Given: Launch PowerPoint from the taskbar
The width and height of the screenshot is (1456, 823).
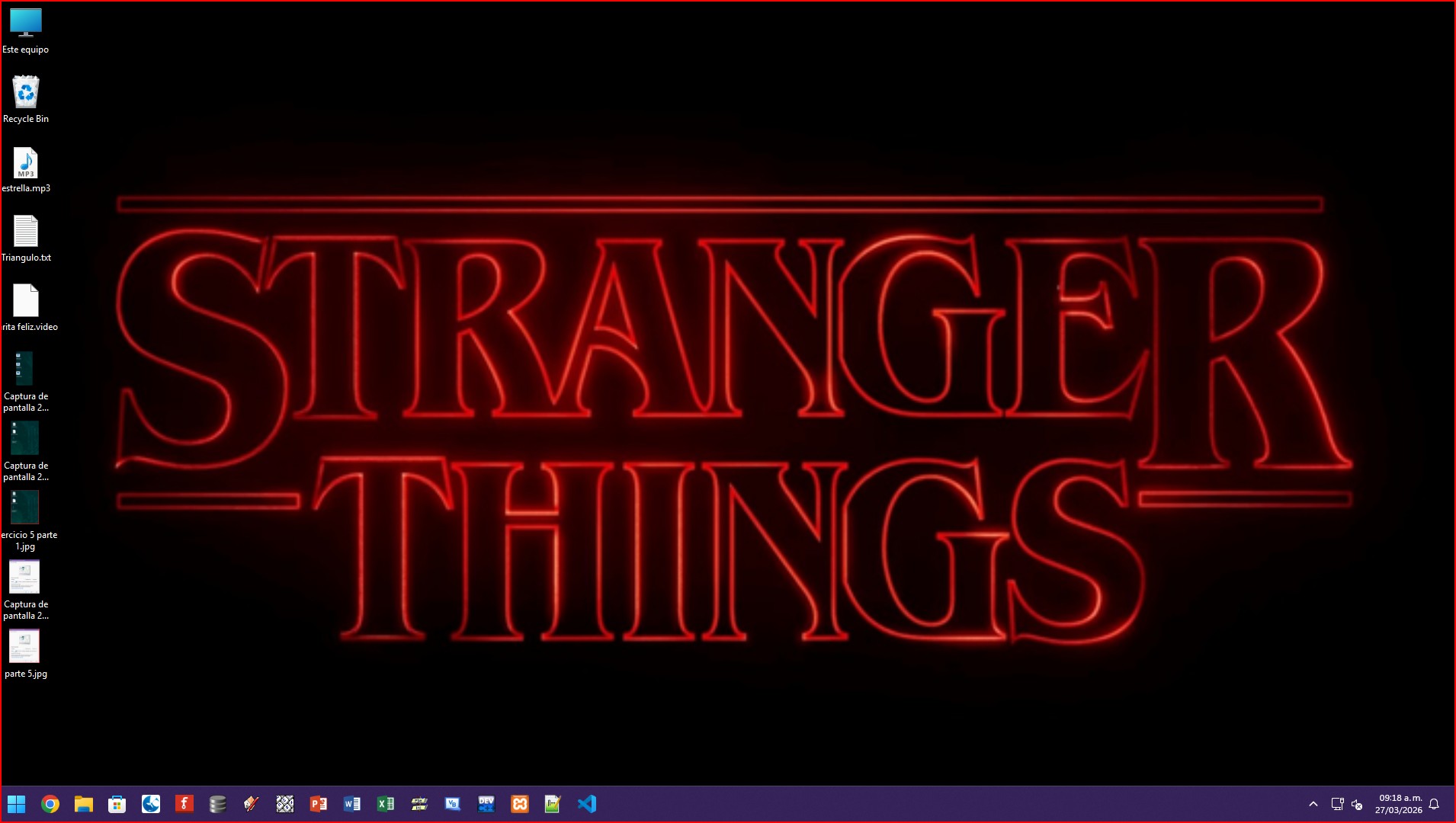Looking at the screenshot, I should (x=319, y=804).
